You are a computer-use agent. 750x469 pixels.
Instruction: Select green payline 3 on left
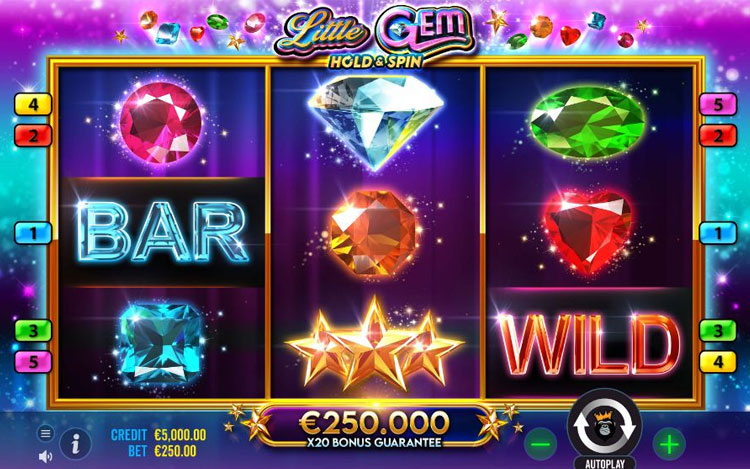pos(33,330)
